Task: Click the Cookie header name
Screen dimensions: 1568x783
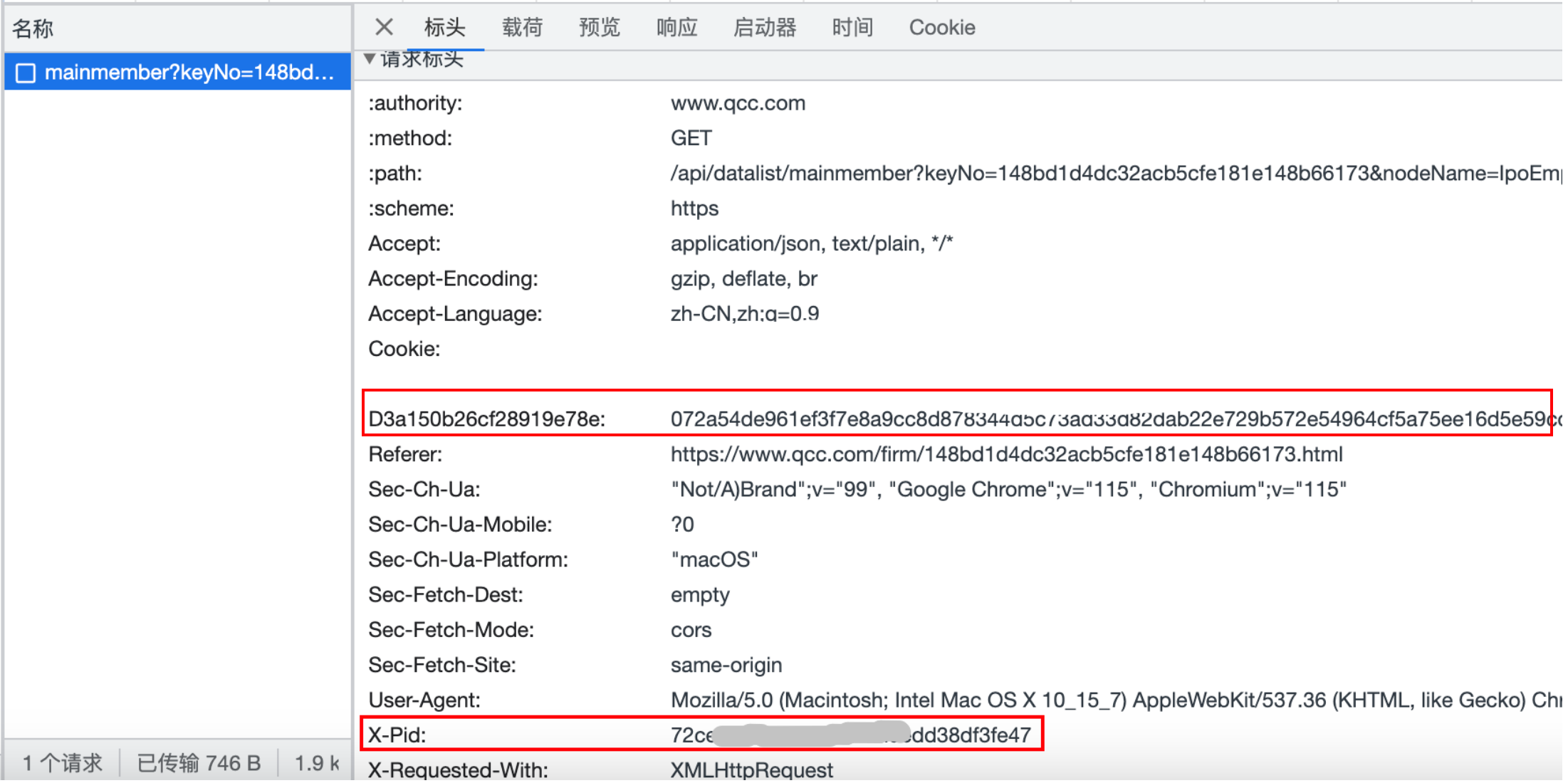Action: tap(404, 349)
